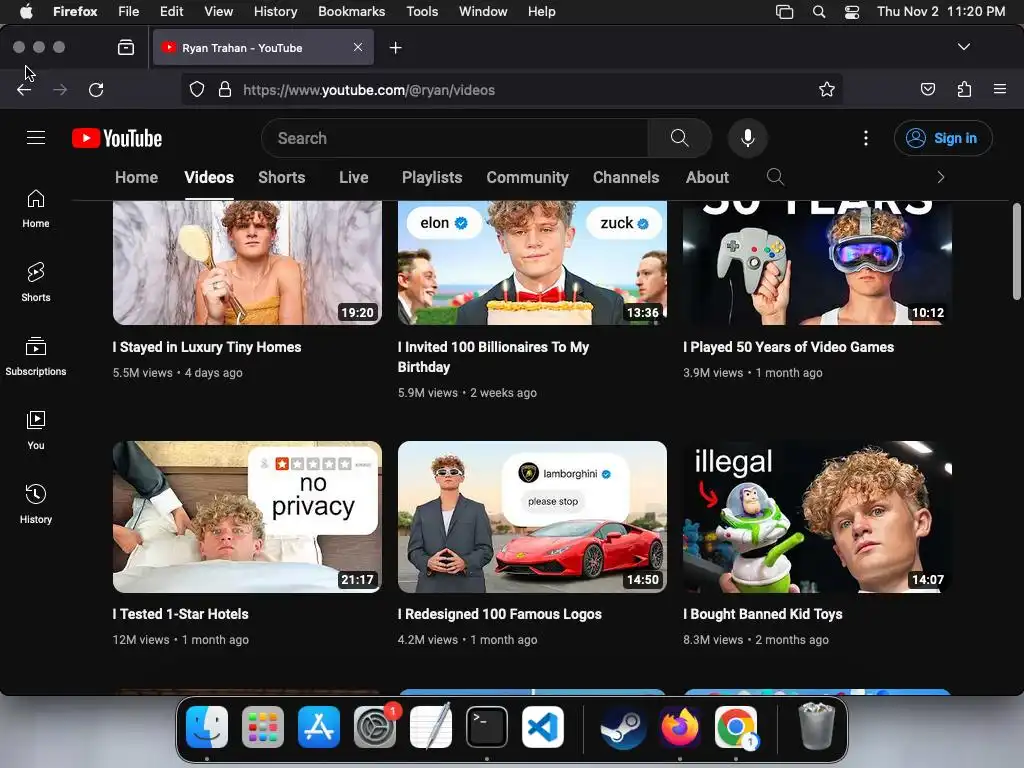Open the channel About tab

coord(707,178)
